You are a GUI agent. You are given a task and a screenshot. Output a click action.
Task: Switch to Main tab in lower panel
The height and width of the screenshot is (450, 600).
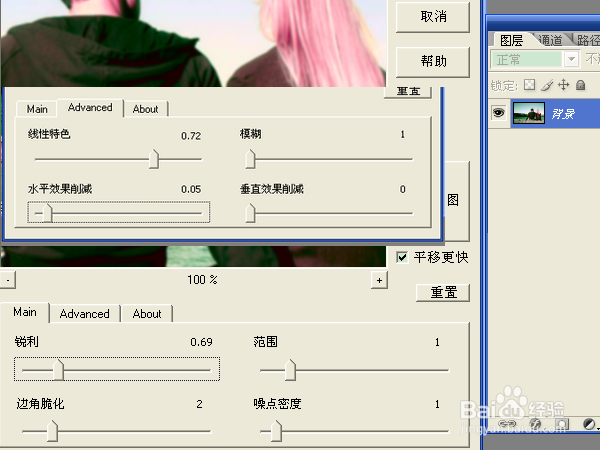[x=25, y=312]
